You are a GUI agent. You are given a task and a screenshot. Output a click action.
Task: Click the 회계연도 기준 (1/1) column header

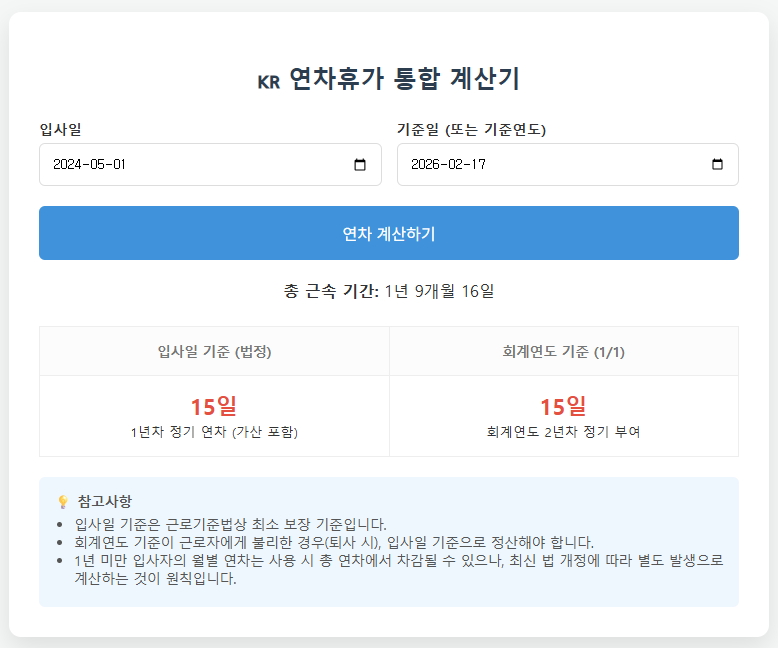563,351
